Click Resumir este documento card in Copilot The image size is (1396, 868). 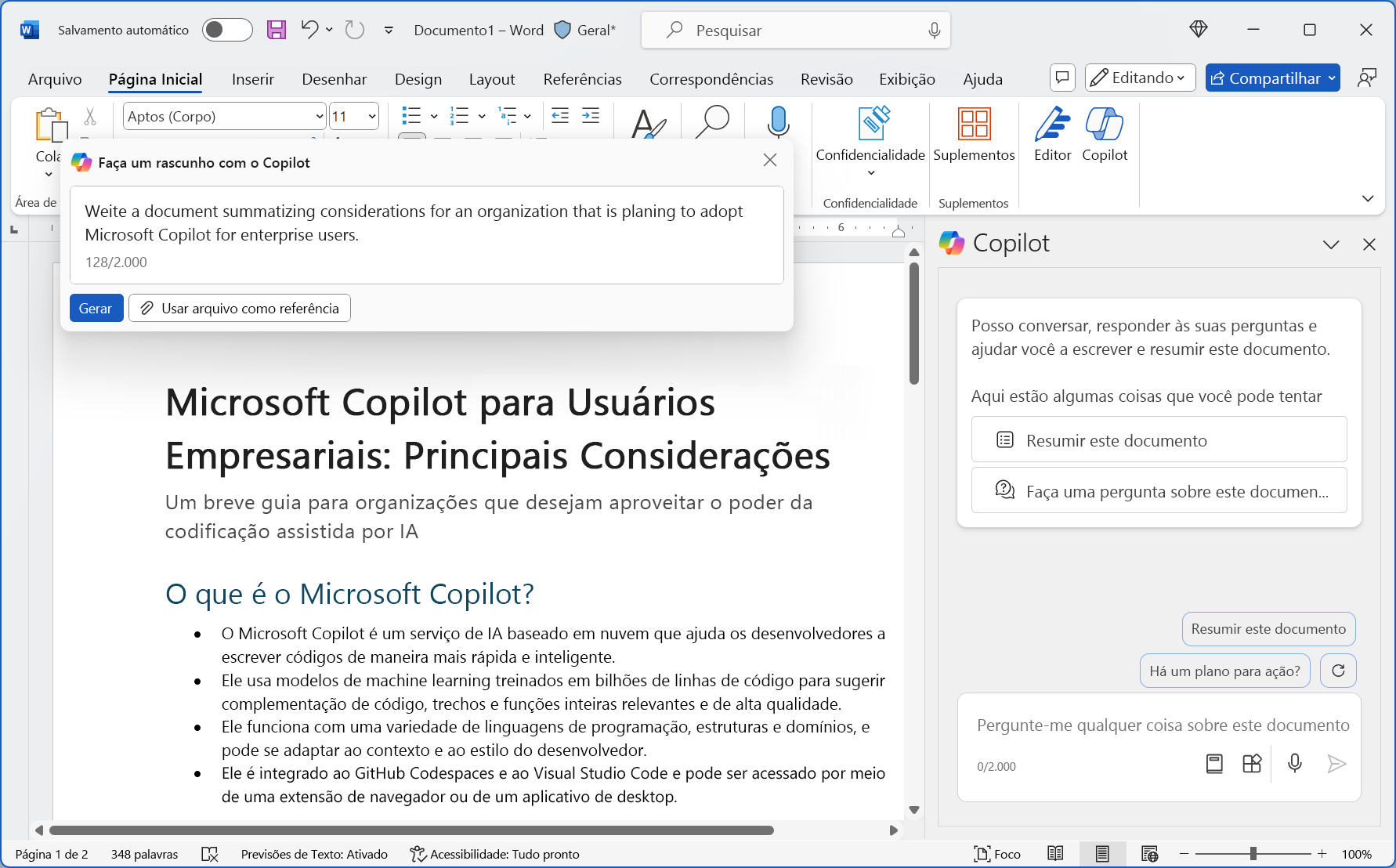pos(1159,439)
